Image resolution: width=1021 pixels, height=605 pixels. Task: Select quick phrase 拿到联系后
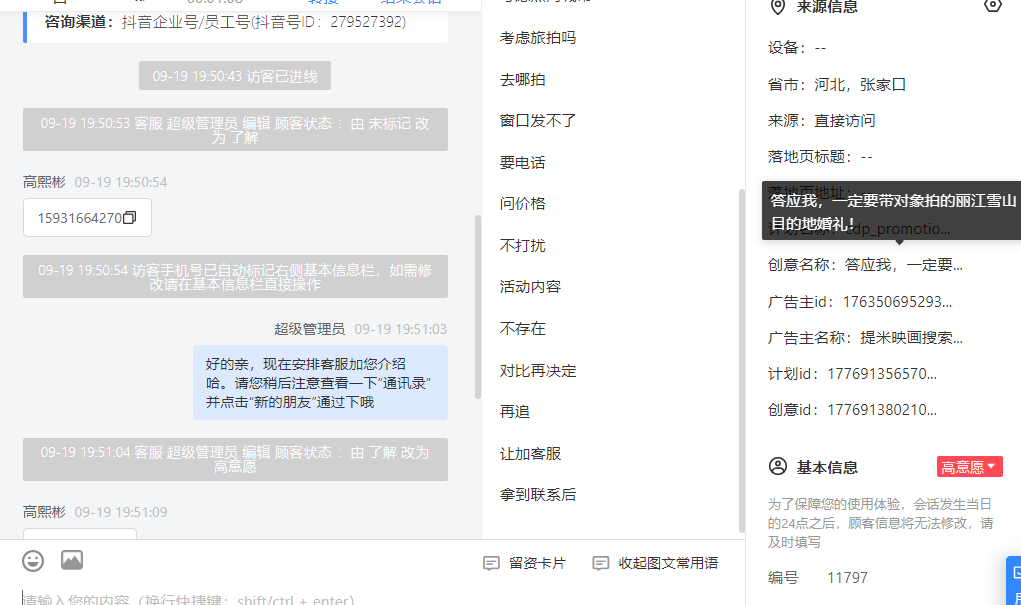click(538, 495)
